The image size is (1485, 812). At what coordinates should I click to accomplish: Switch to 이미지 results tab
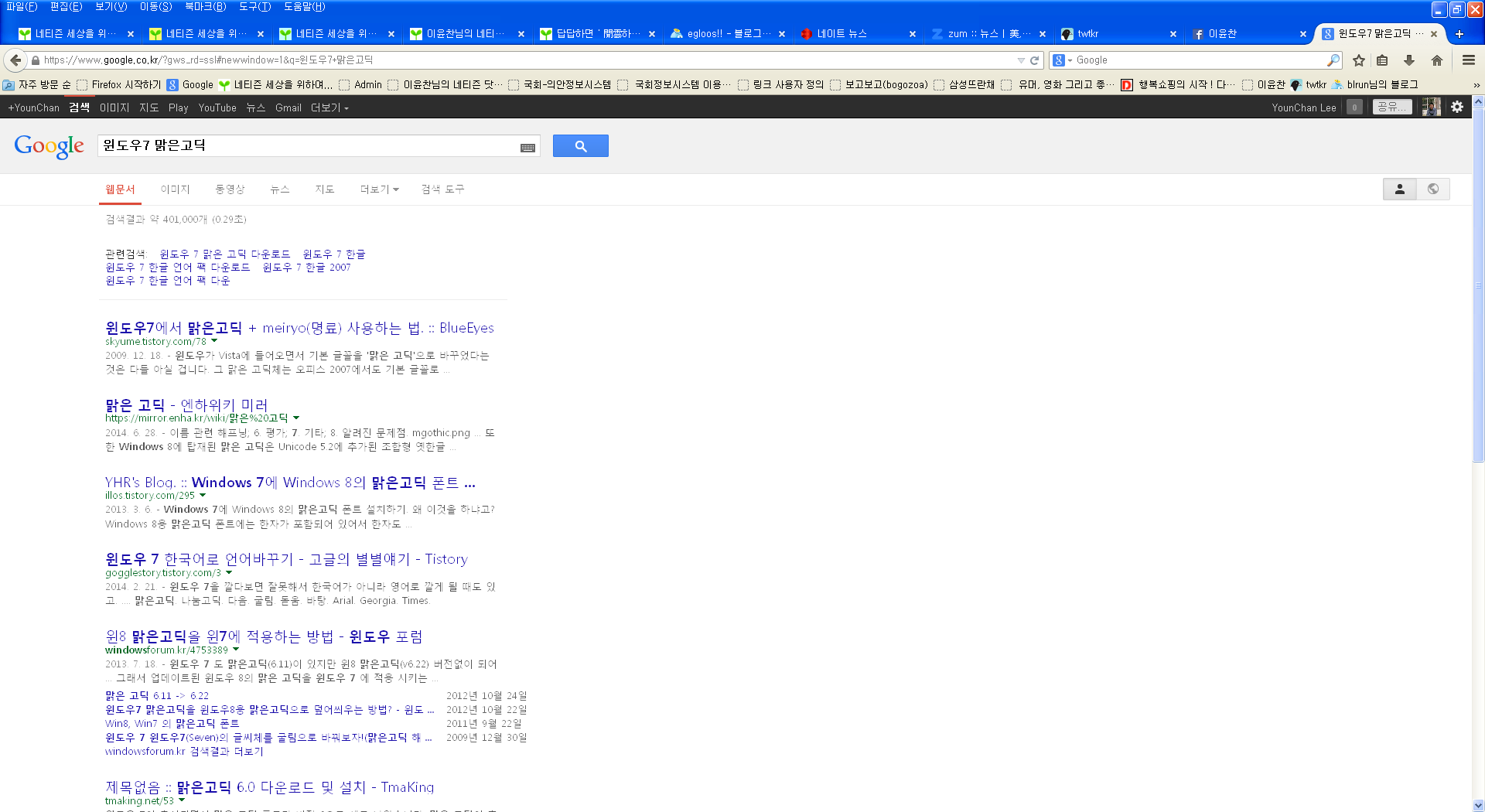(x=175, y=189)
